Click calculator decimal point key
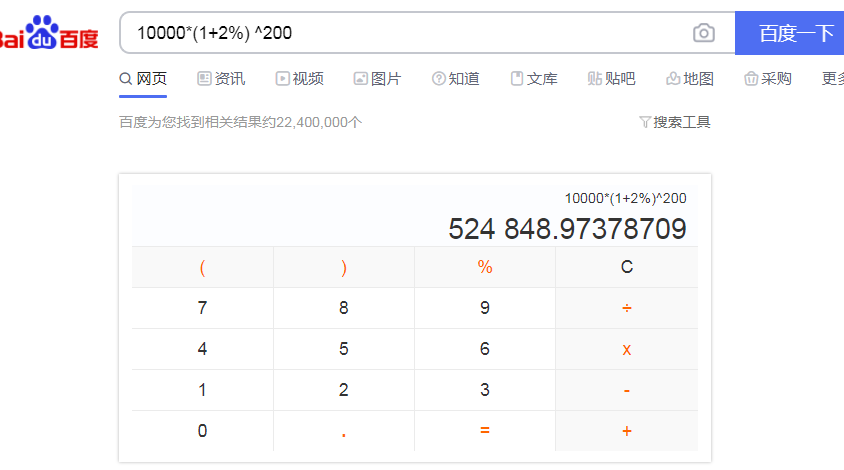844x470 pixels. 344,431
